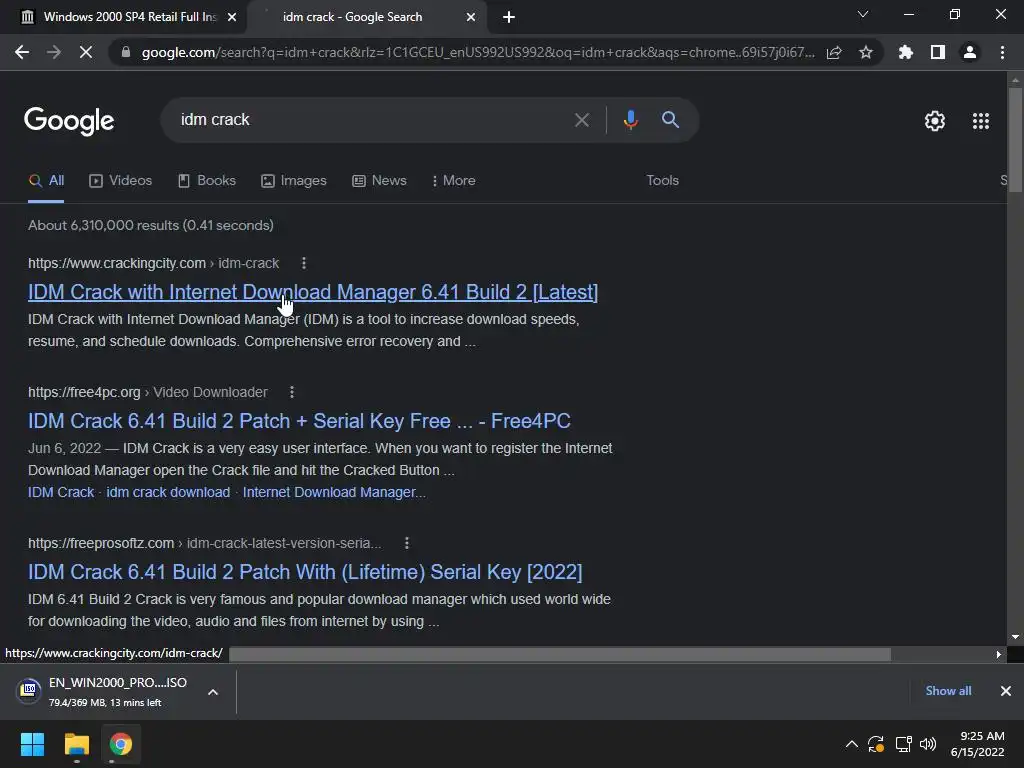Open the Windows Start menu
This screenshot has width=1024, height=768.
click(x=32, y=744)
